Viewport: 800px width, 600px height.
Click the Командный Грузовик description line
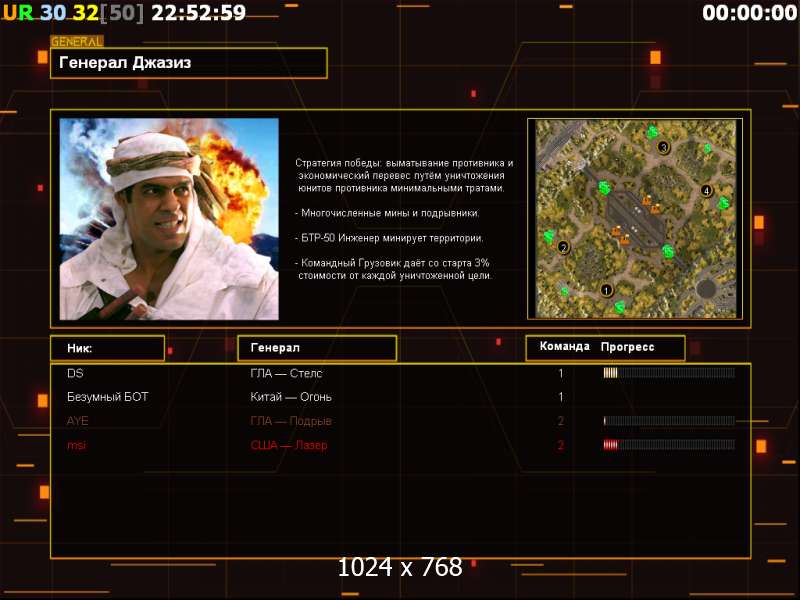[393, 269]
